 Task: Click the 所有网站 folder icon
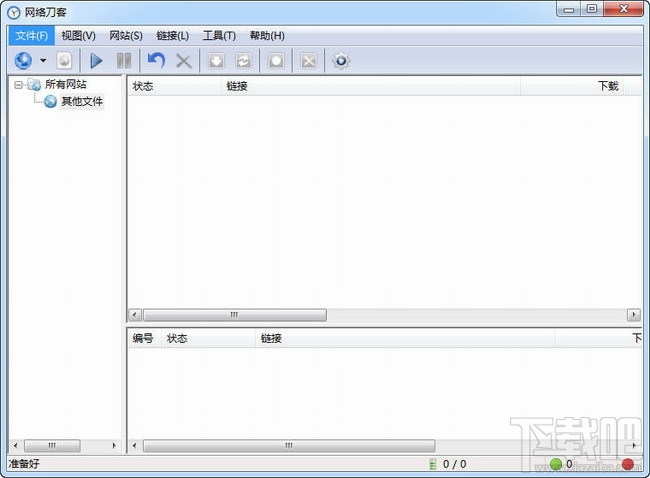click(x=34, y=85)
